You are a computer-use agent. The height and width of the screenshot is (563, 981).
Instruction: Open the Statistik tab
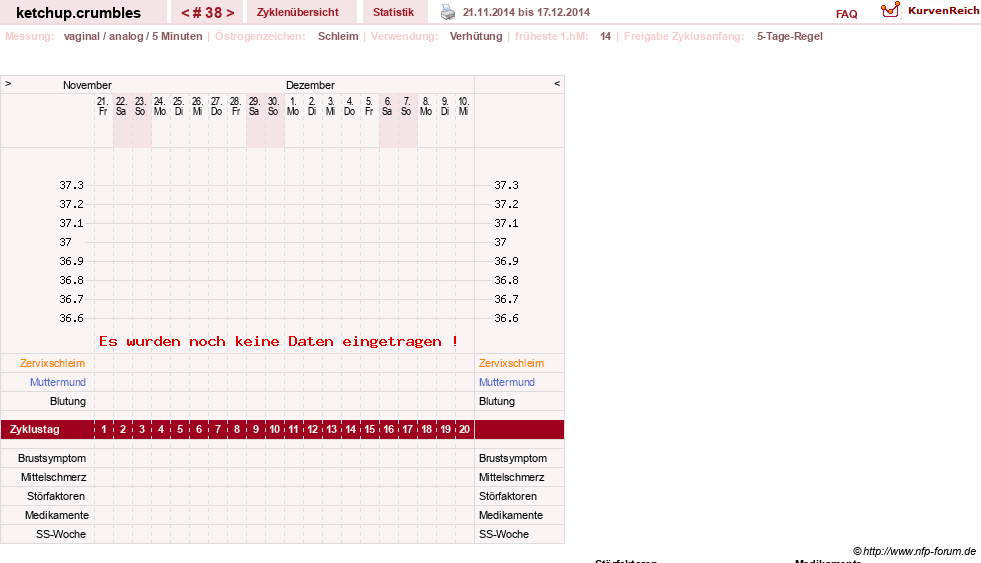[394, 12]
